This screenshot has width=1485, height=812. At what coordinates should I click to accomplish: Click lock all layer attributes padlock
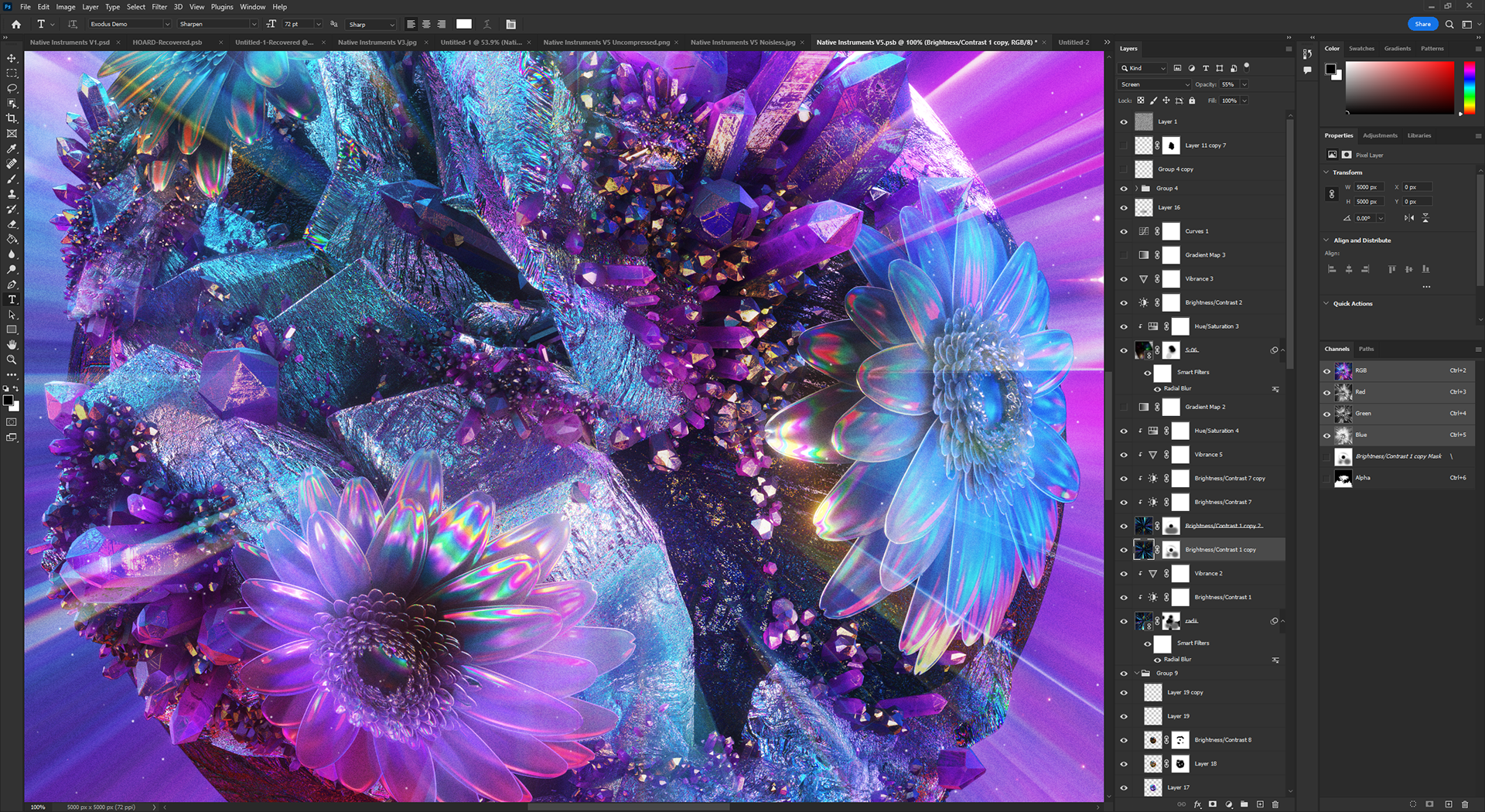1192,101
